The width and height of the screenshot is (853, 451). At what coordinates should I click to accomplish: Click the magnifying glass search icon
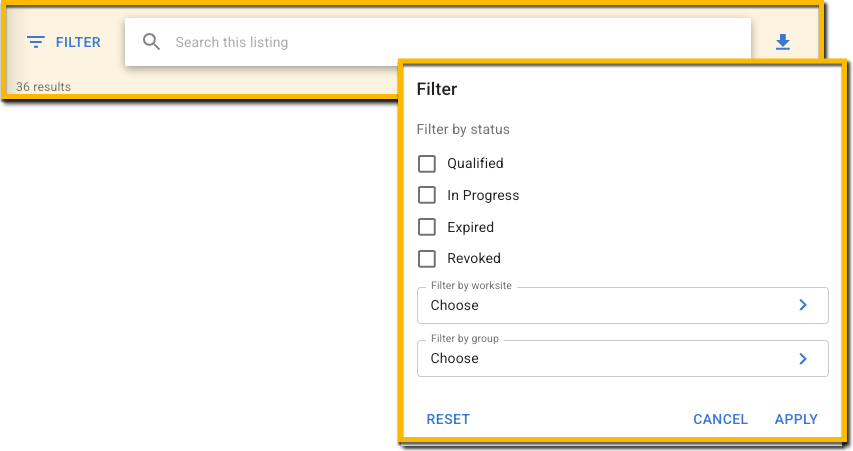152,42
